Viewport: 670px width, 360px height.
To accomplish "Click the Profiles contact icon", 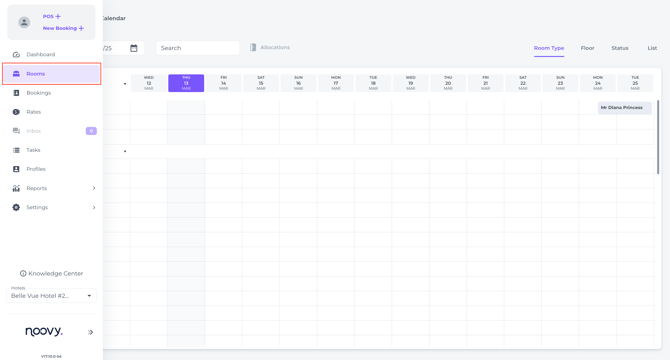I will click(16, 169).
